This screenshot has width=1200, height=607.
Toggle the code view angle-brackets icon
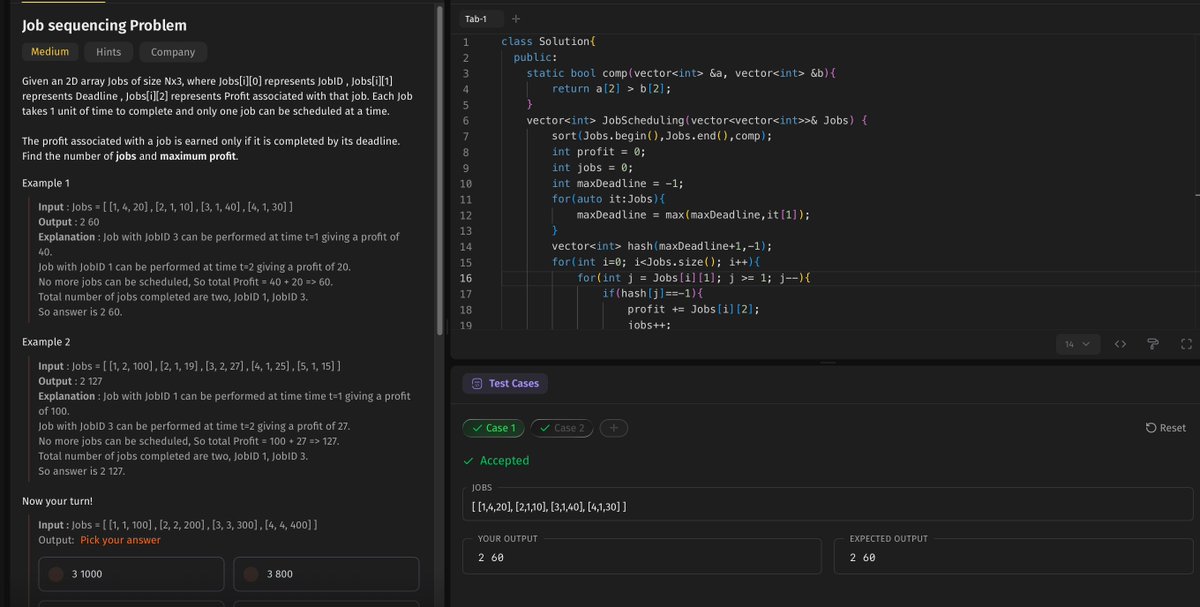1121,344
